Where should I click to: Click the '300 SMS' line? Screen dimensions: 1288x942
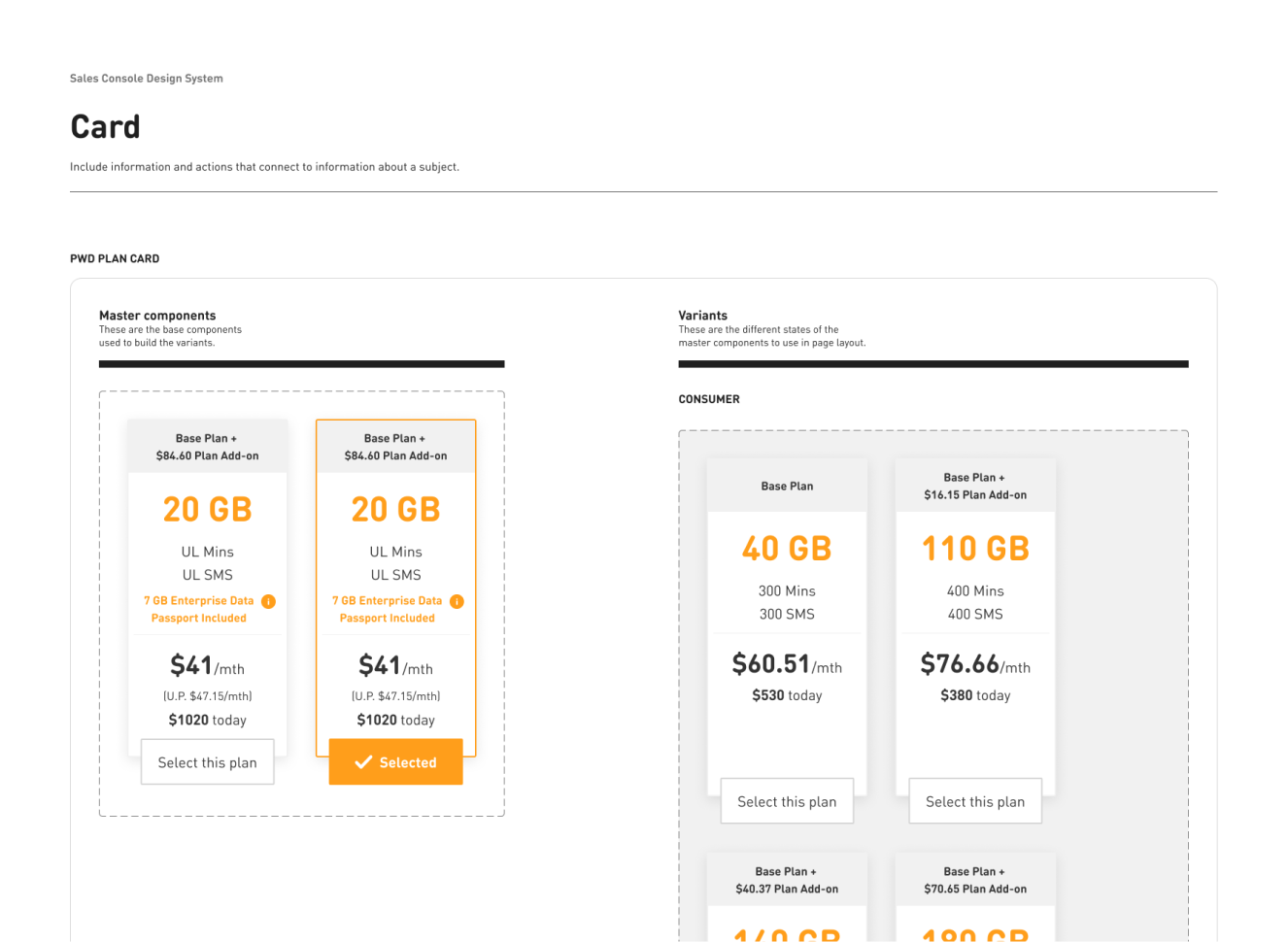787,614
